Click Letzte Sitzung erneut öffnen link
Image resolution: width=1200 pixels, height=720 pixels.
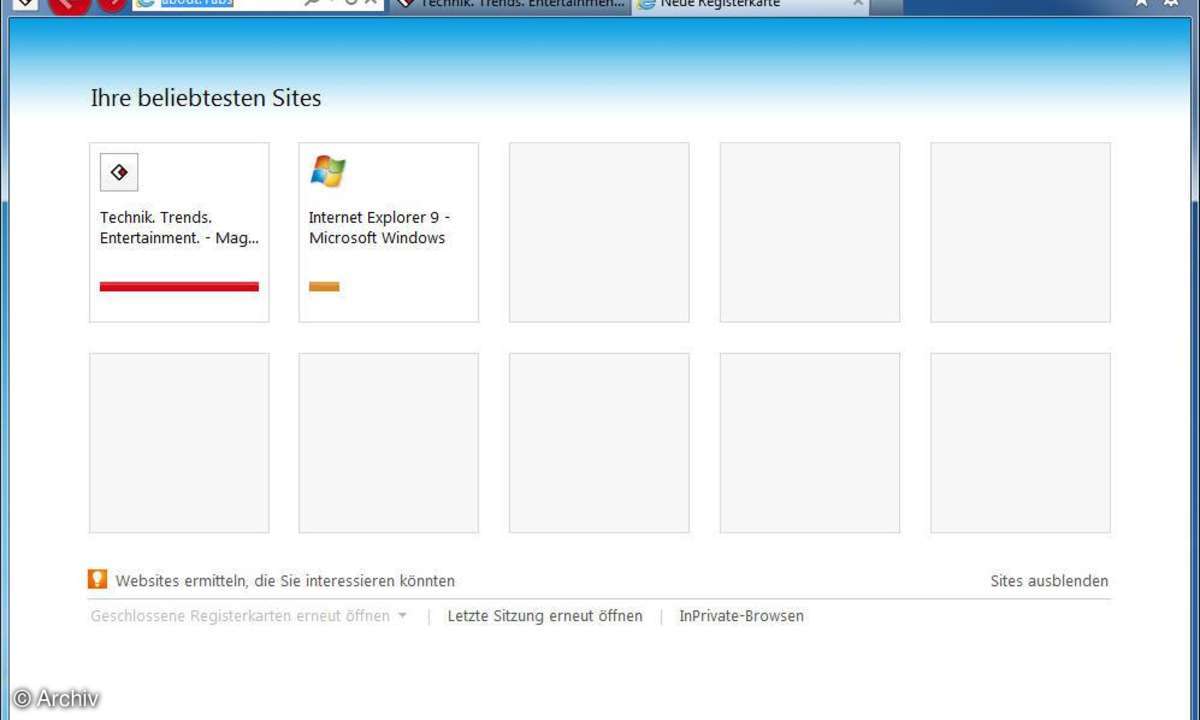[545, 616]
